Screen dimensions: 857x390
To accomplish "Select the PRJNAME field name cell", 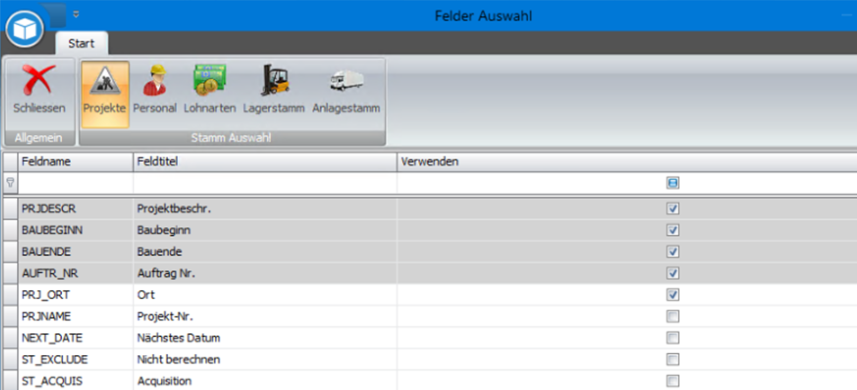I will (x=76, y=316).
